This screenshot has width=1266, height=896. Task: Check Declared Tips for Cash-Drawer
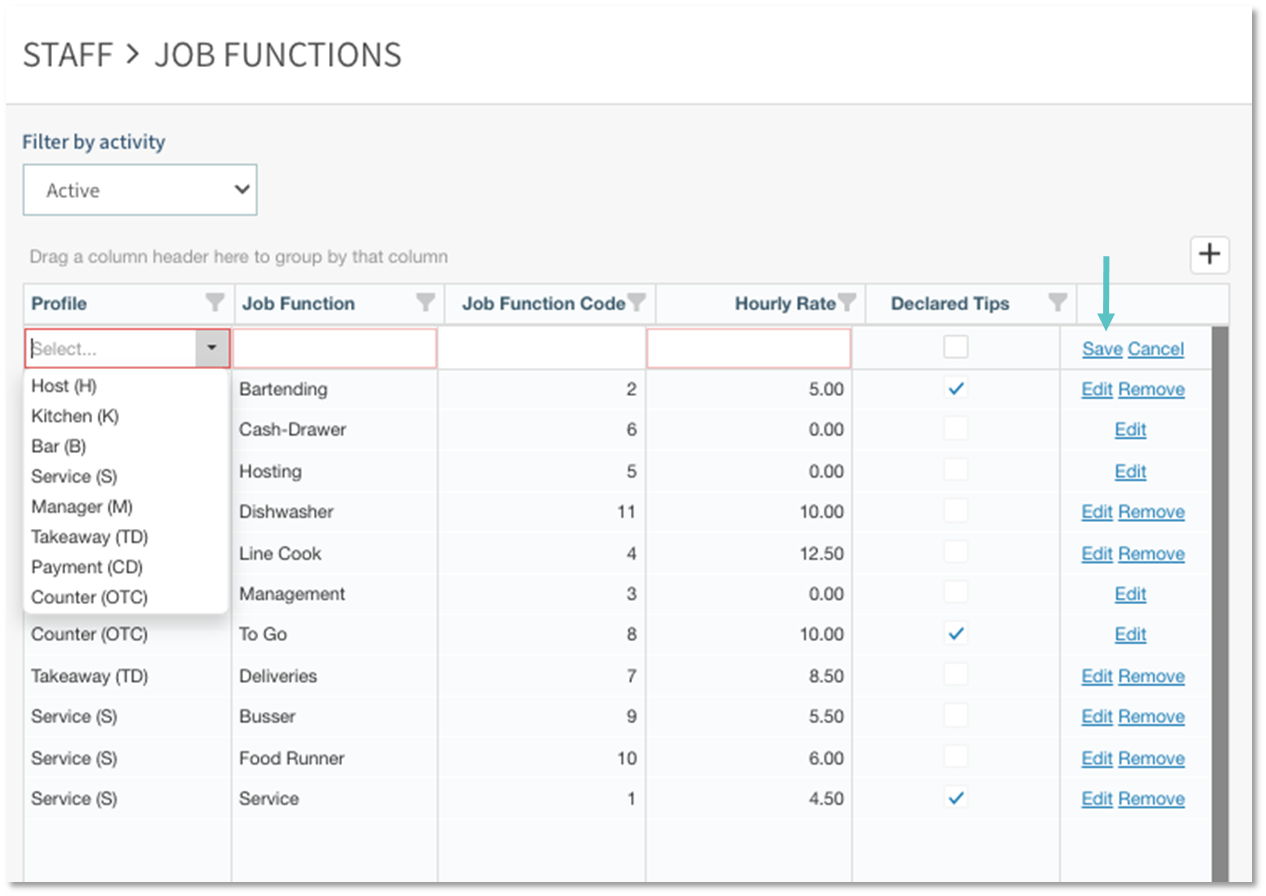[956, 429]
